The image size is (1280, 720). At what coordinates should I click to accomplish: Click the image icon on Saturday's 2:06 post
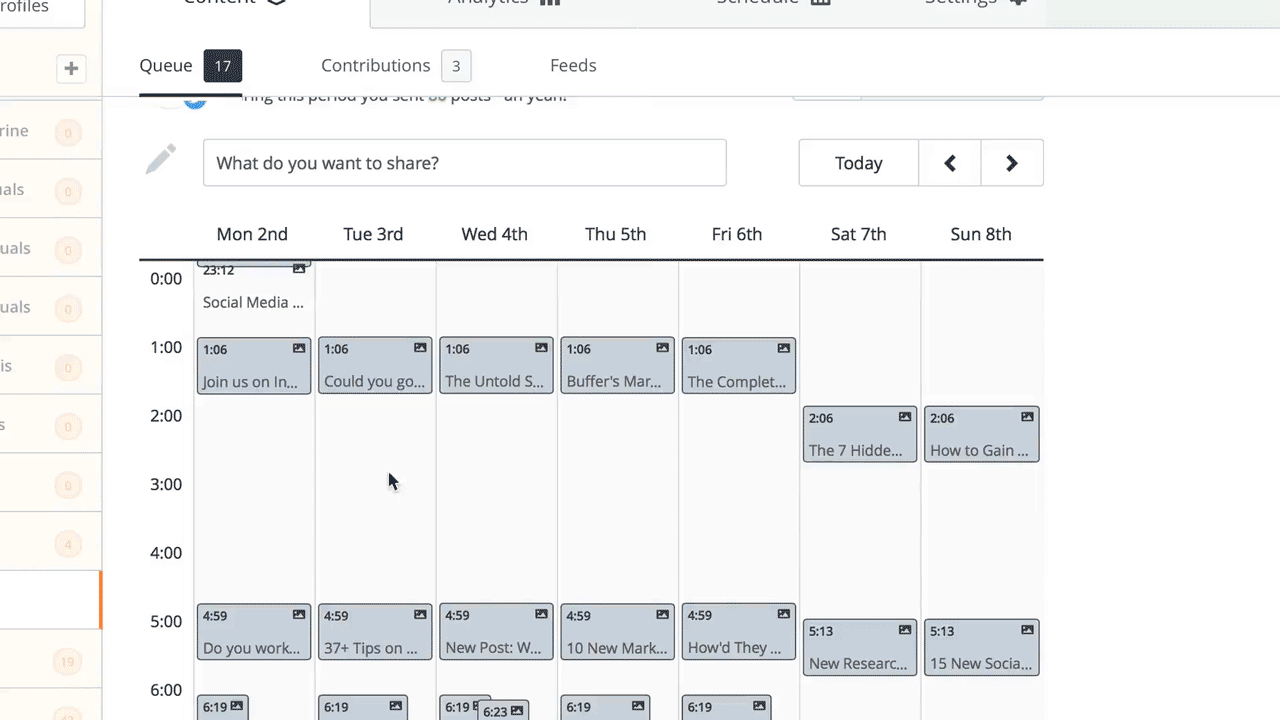[904, 417]
